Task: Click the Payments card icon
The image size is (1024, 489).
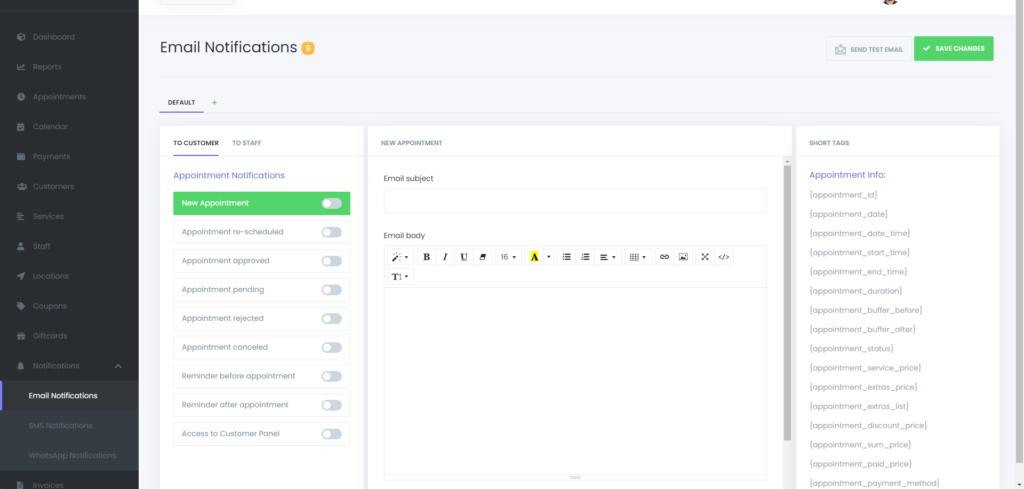Action: 21,157
